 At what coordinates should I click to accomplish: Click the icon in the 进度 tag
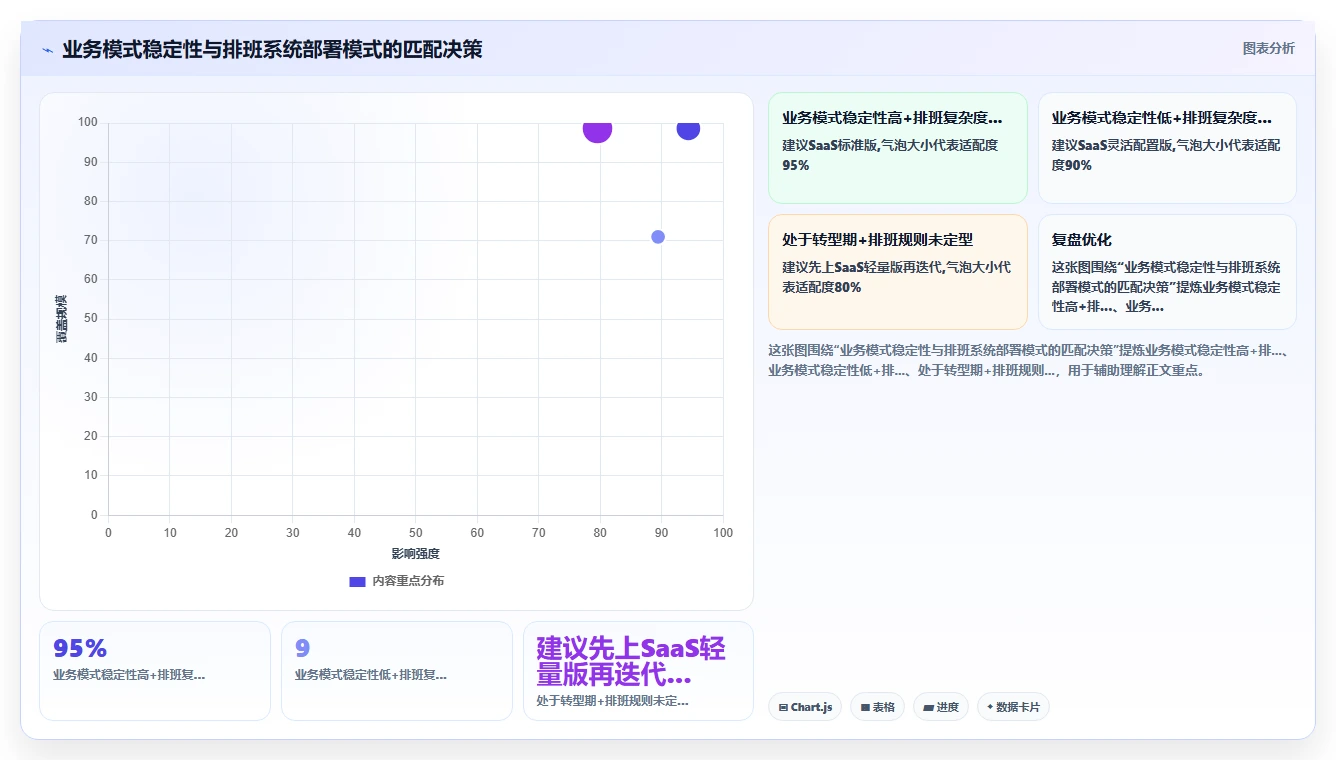click(928, 707)
